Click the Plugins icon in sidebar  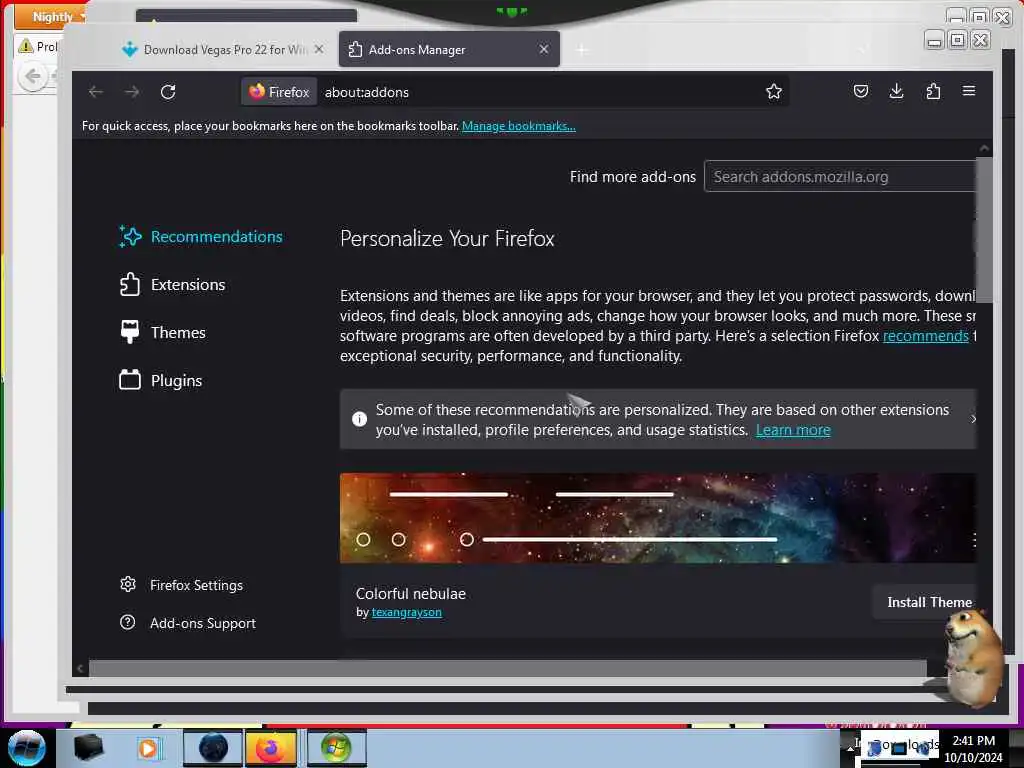(x=130, y=379)
